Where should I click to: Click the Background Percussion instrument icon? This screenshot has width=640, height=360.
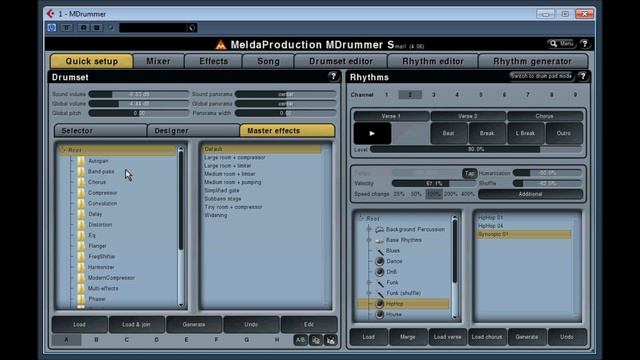[x=379, y=230]
